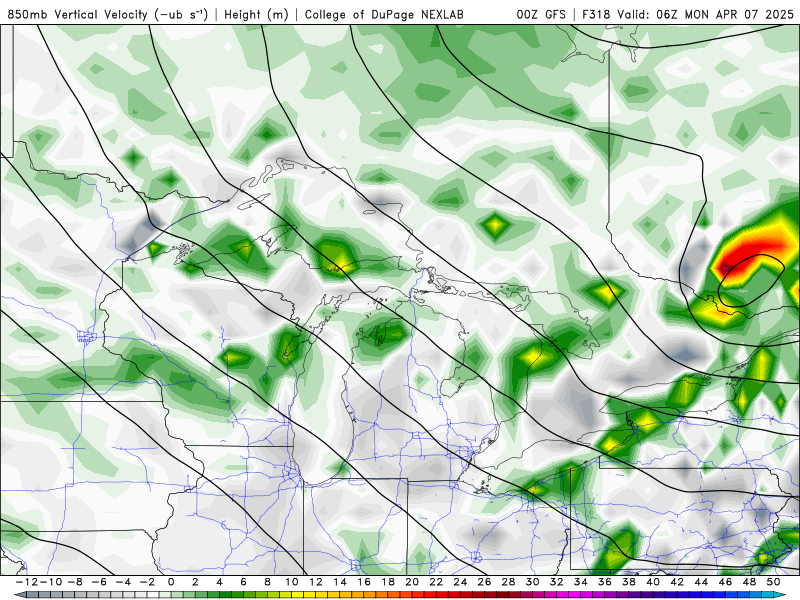Click the 6 value on the color scale
The image size is (800, 600).
[243, 582]
